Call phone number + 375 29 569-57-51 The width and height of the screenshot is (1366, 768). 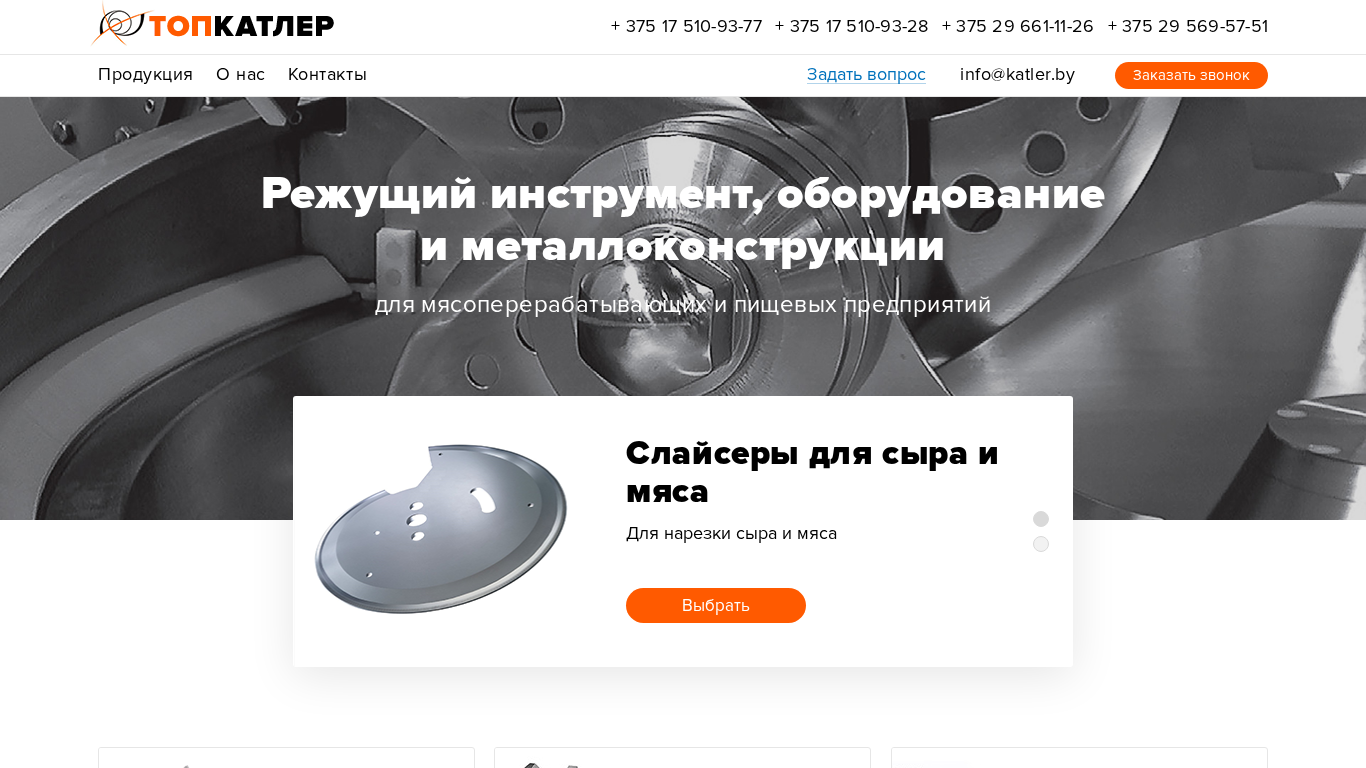pos(1188,27)
